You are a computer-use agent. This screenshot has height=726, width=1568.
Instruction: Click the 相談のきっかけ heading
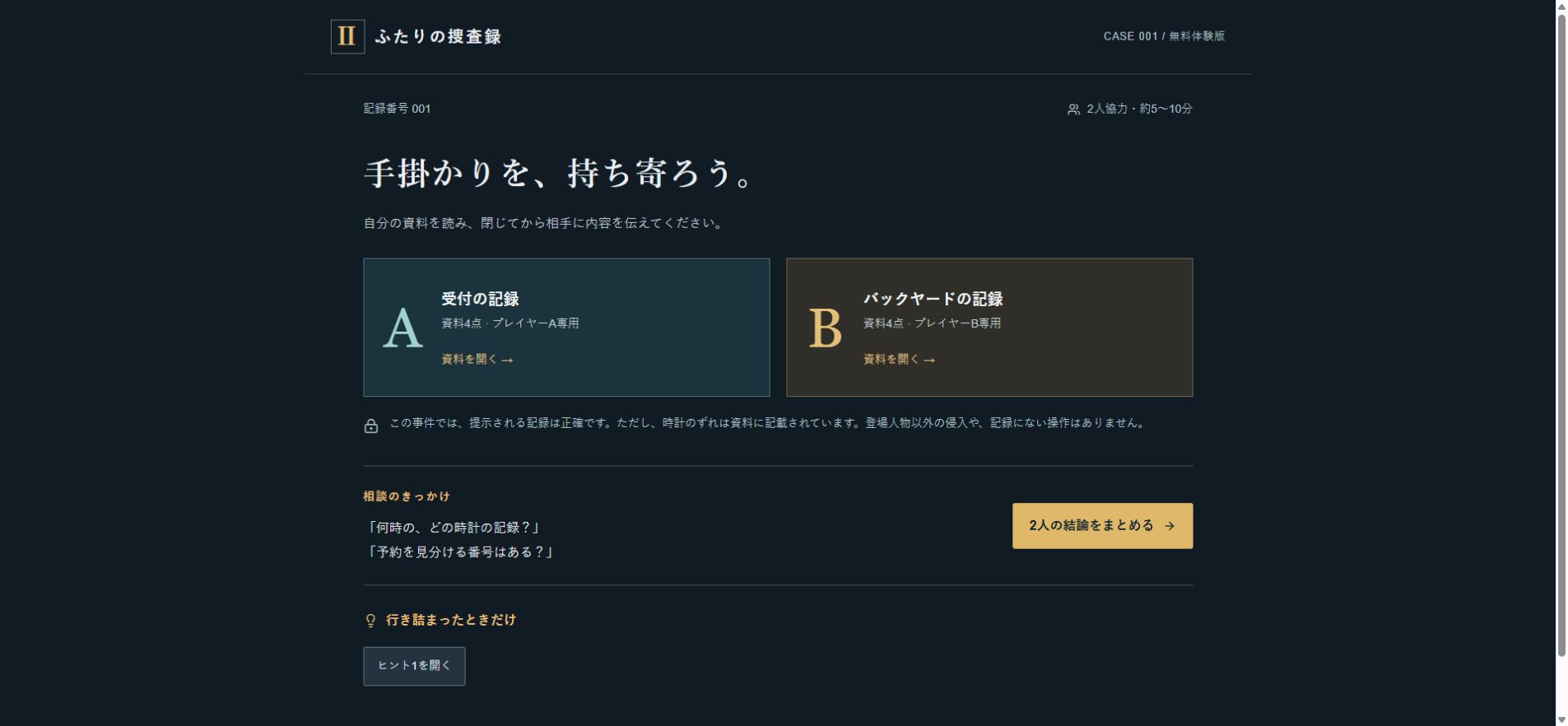pos(407,496)
